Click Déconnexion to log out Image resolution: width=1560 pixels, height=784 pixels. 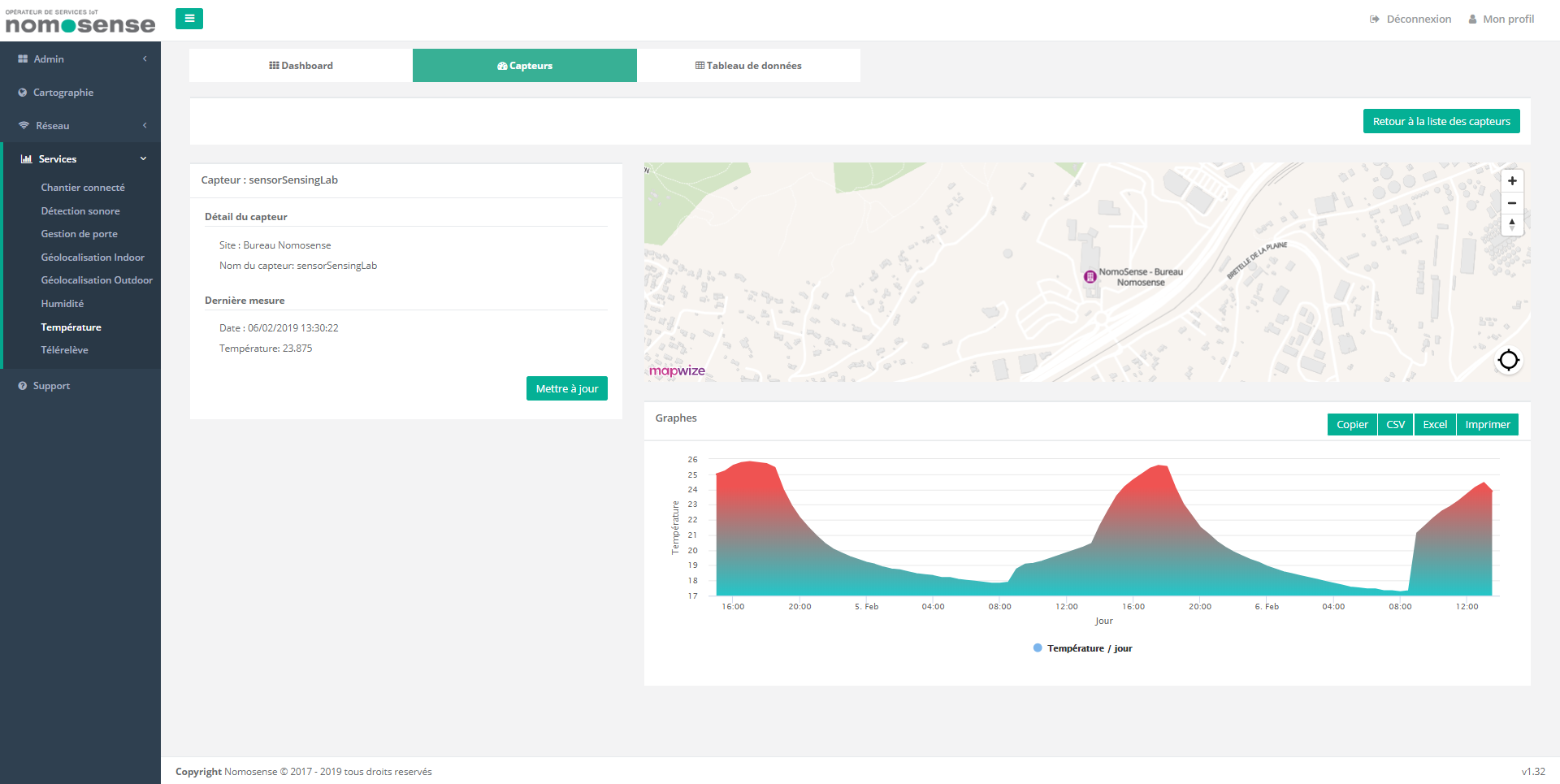click(1410, 19)
